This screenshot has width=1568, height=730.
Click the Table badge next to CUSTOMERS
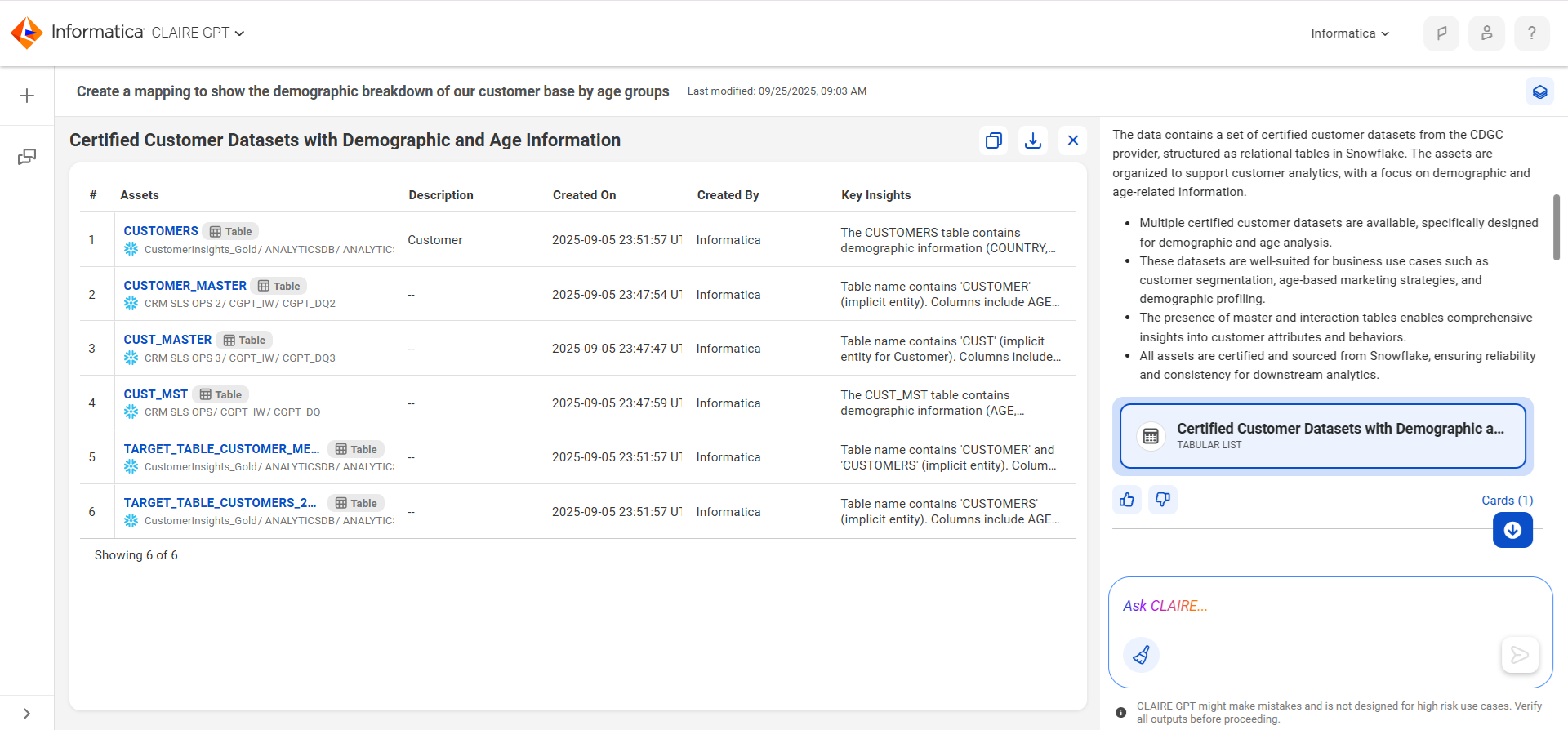tap(230, 232)
